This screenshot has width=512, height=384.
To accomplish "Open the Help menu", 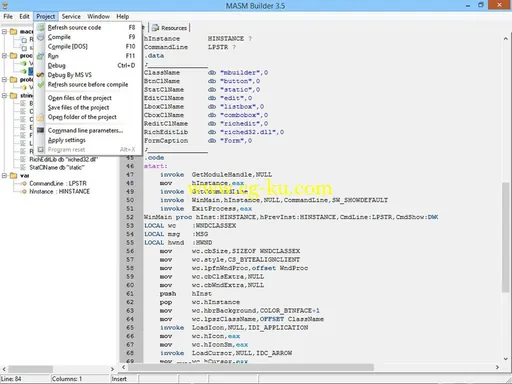I will click(122, 16).
